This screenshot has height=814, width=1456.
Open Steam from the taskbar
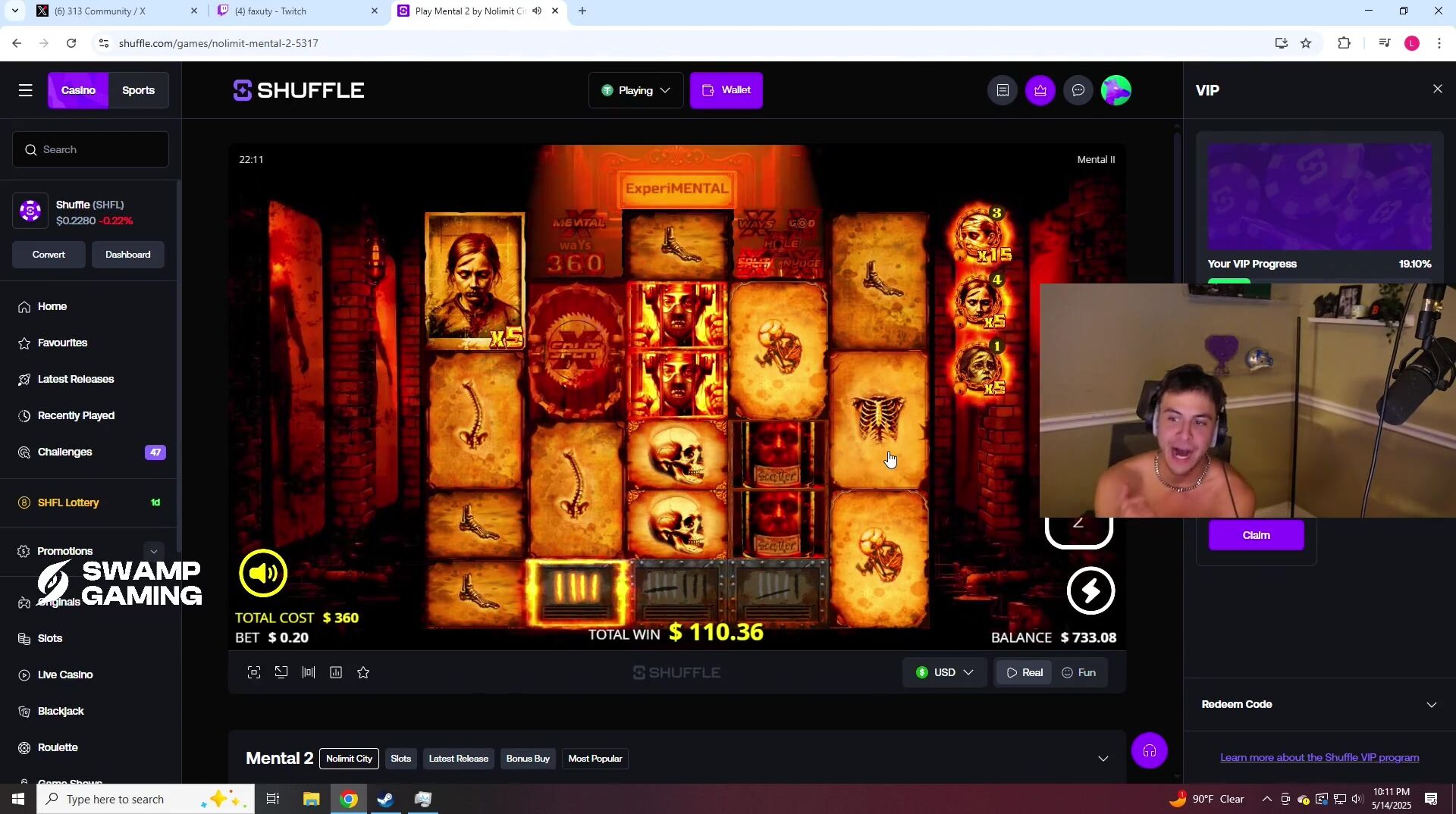(385, 799)
